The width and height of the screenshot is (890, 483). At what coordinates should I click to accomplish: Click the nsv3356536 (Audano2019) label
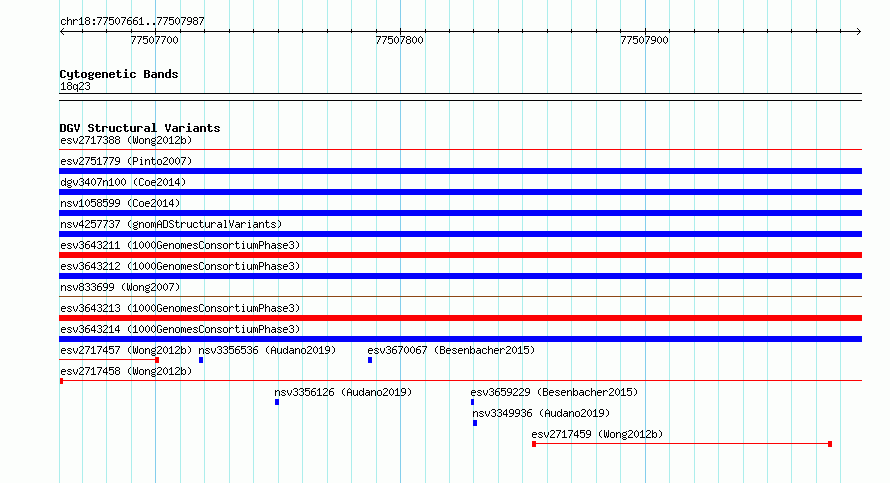[267, 350]
